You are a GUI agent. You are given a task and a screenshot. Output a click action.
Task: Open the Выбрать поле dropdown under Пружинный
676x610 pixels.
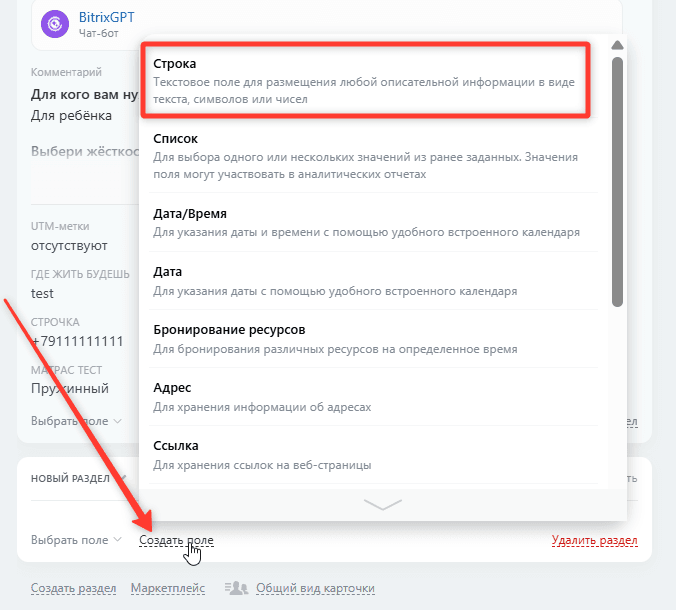pos(76,421)
